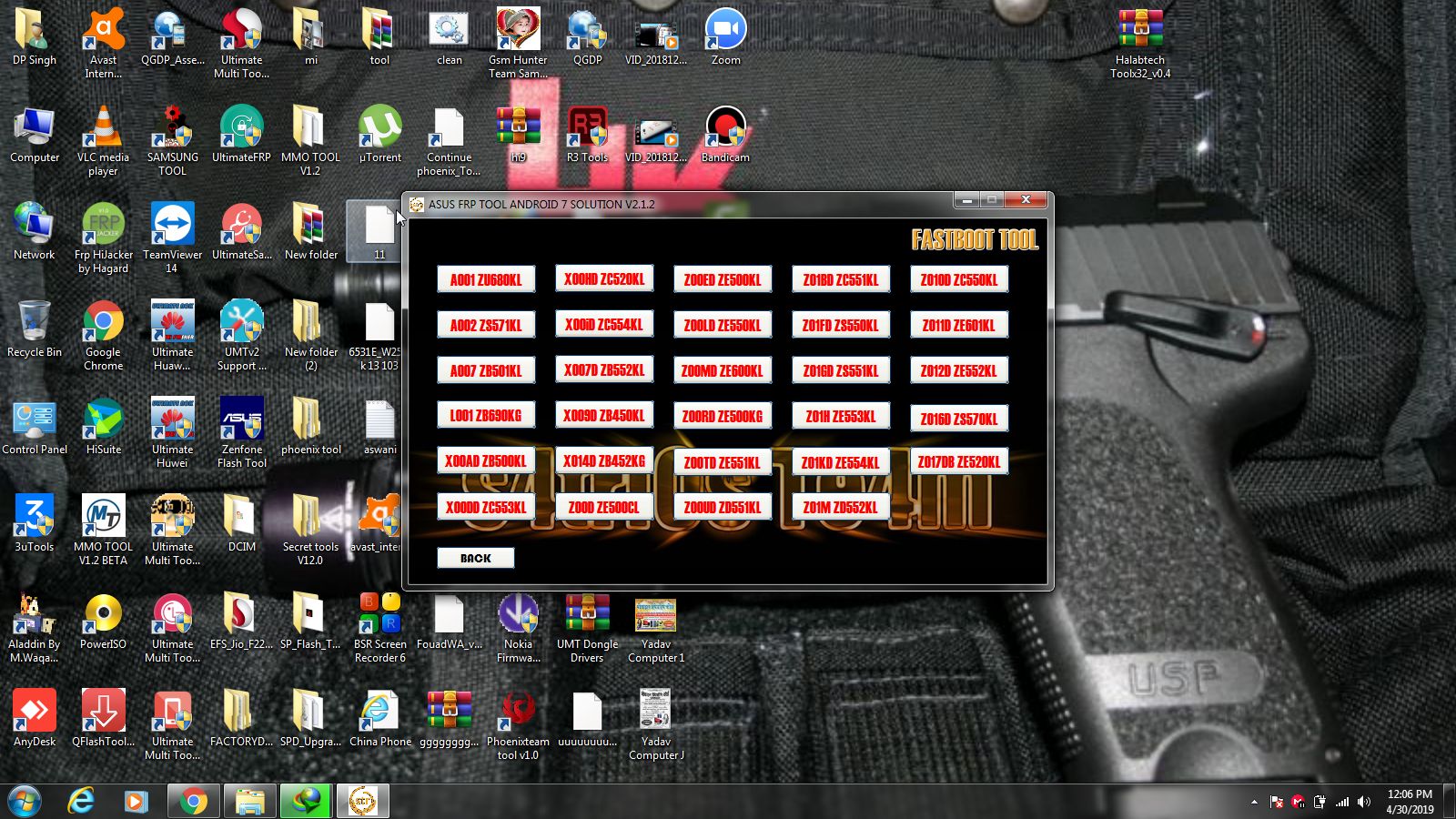Select the A001 ZU680KL model
Image resolution: width=1456 pixels, height=819 pixels.
pyautogui.click(x=485, y=278)
